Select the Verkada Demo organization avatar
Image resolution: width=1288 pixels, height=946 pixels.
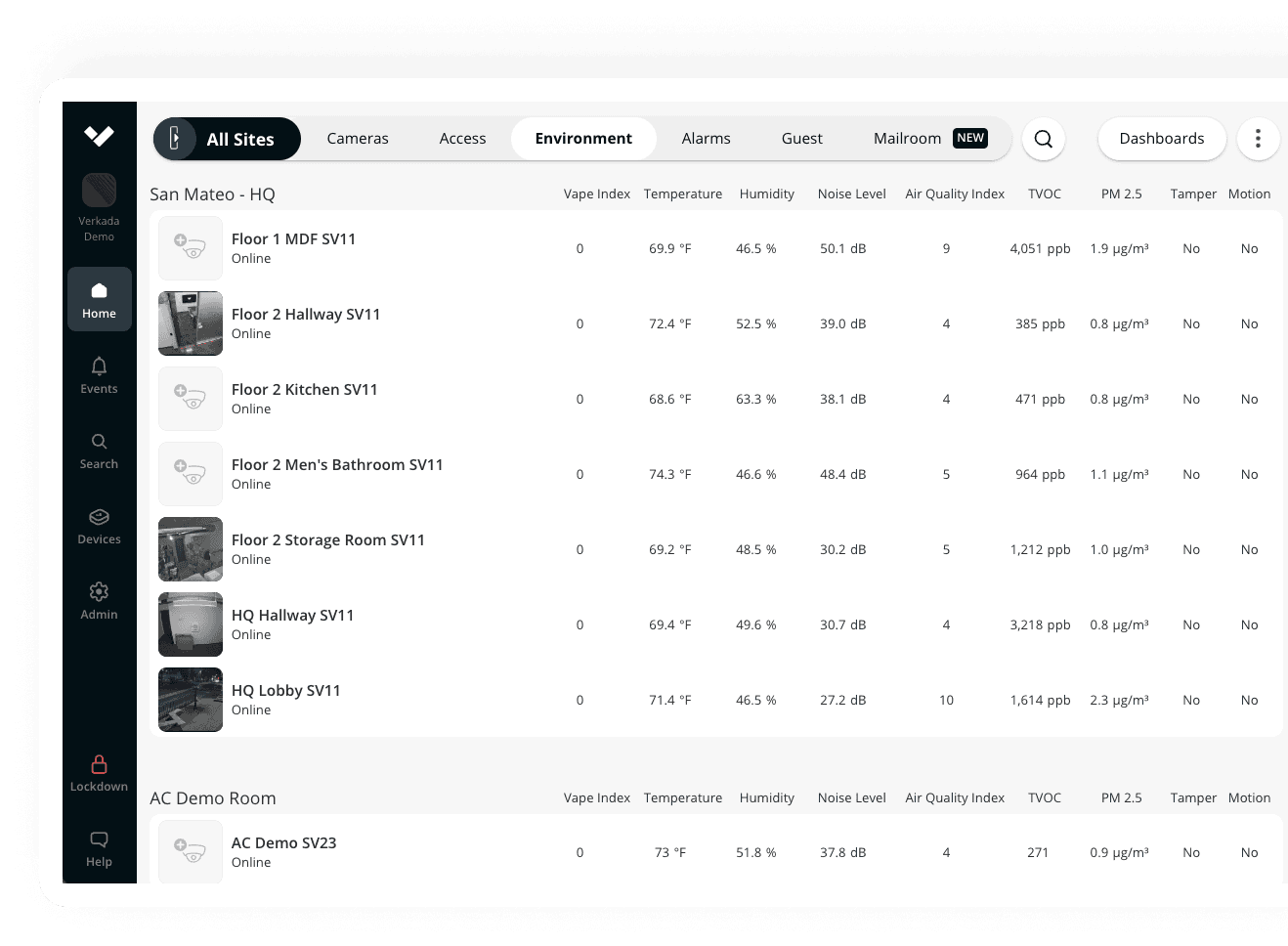[x=99, y=191]
